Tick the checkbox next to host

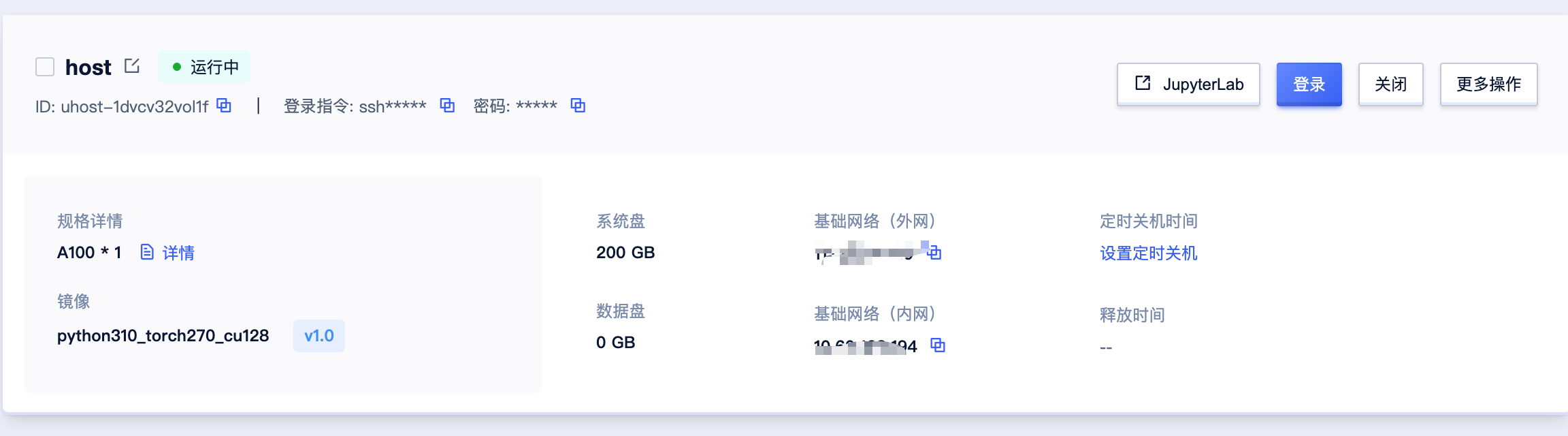[45, 67]
